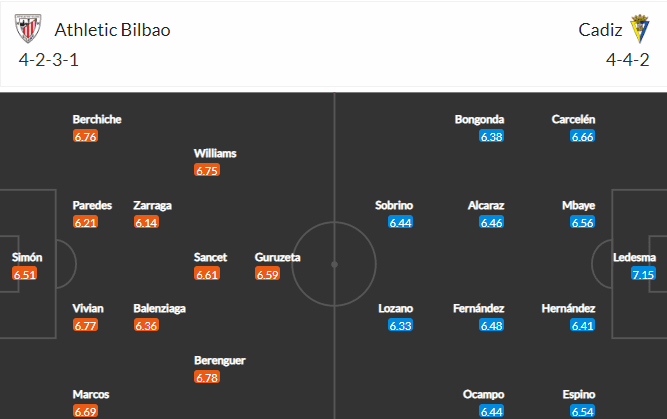Select Berenguer's 6.78 rating badge
Viewport: 667px width, 419px height.
(207, 377)
